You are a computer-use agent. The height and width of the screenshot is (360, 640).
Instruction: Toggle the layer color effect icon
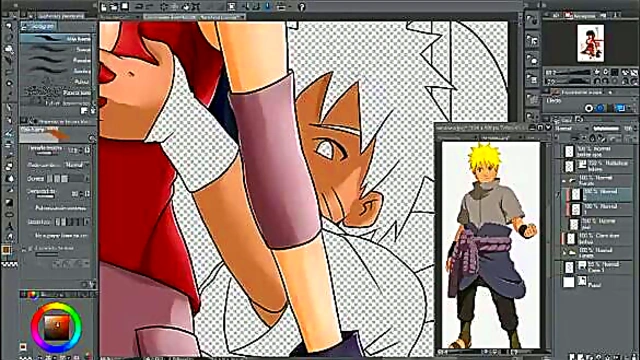click(x=620, y=108)
